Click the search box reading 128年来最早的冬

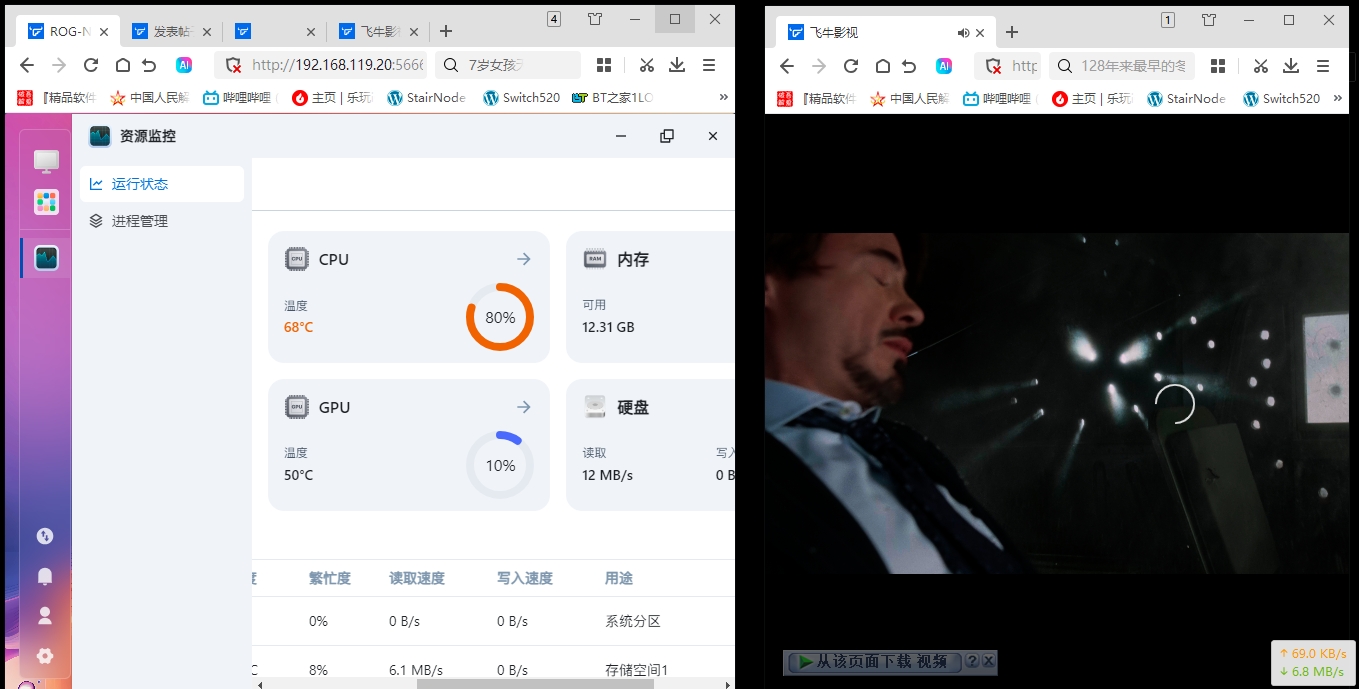[1121, 65]
